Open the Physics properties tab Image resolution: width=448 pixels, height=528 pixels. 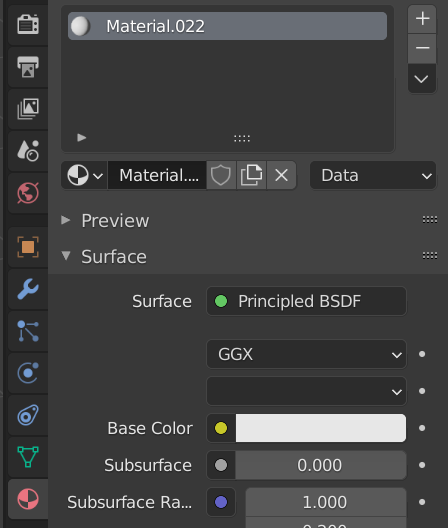pos(28,373)
